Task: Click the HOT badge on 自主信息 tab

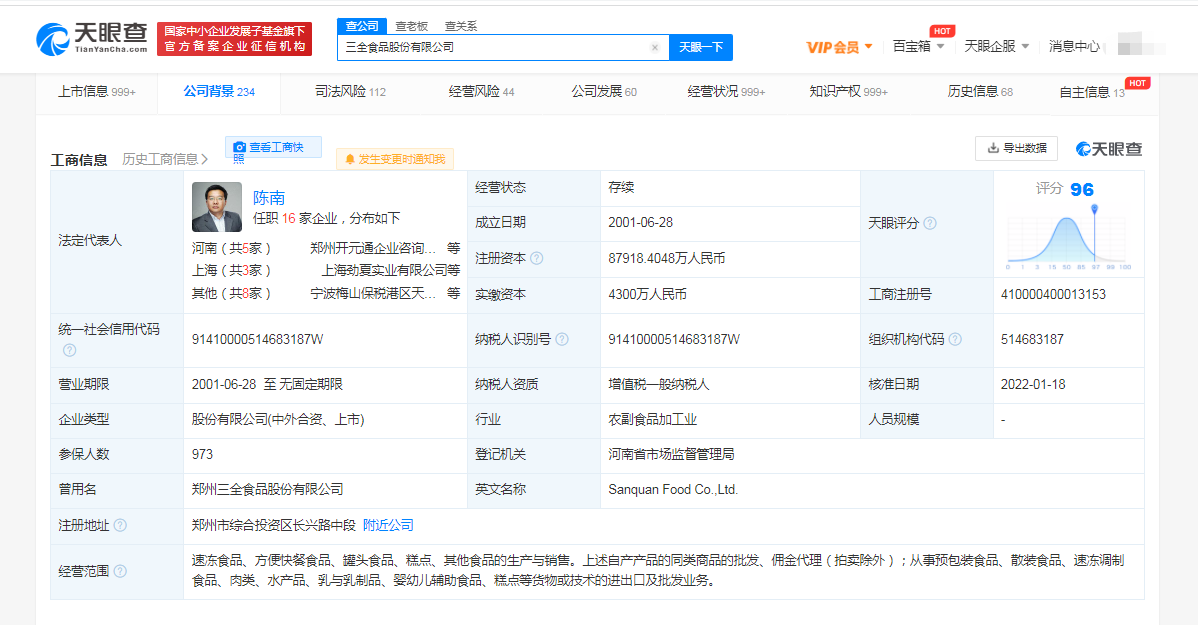Action: click(x=1138, y=83)
